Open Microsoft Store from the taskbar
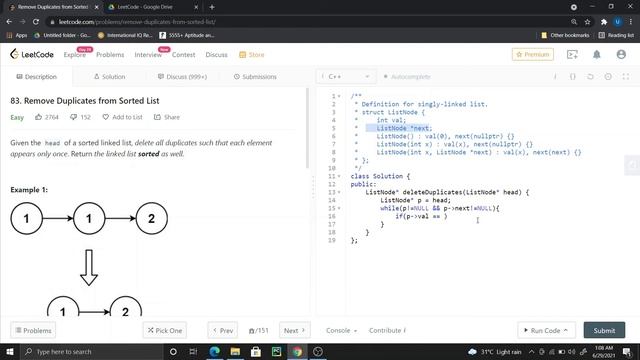The width and height of the screenshot is (640, 360). tap(256, 351)
